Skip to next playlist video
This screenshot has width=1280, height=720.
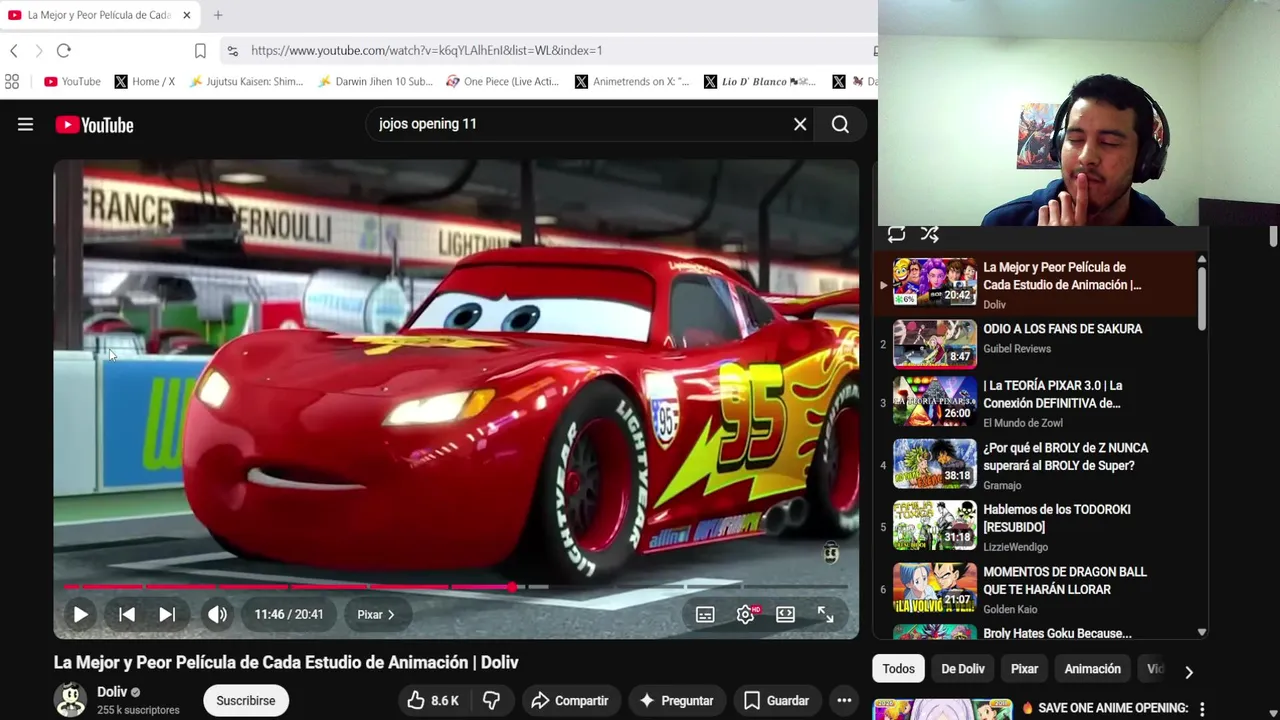point(167,614)
